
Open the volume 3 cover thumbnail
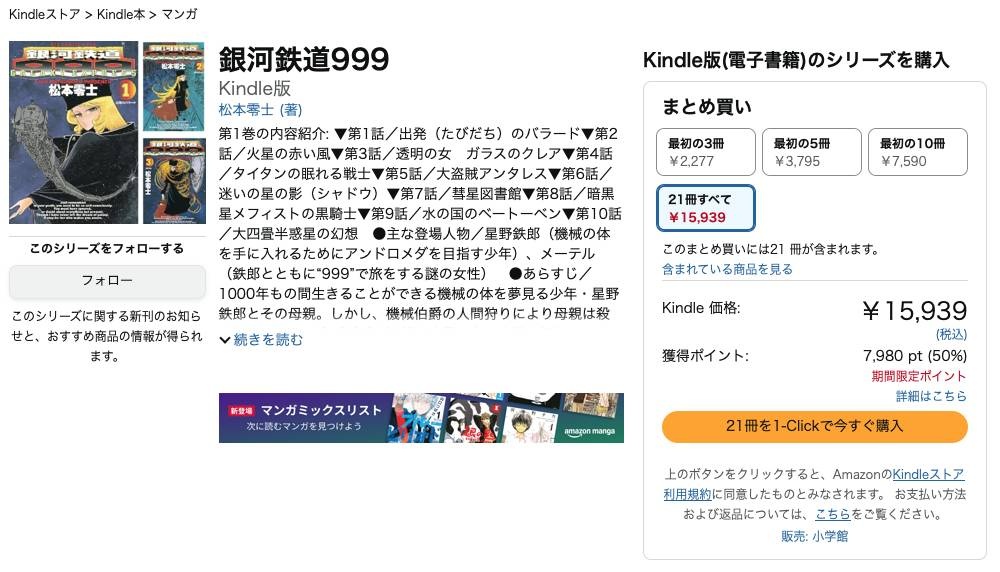173,181
